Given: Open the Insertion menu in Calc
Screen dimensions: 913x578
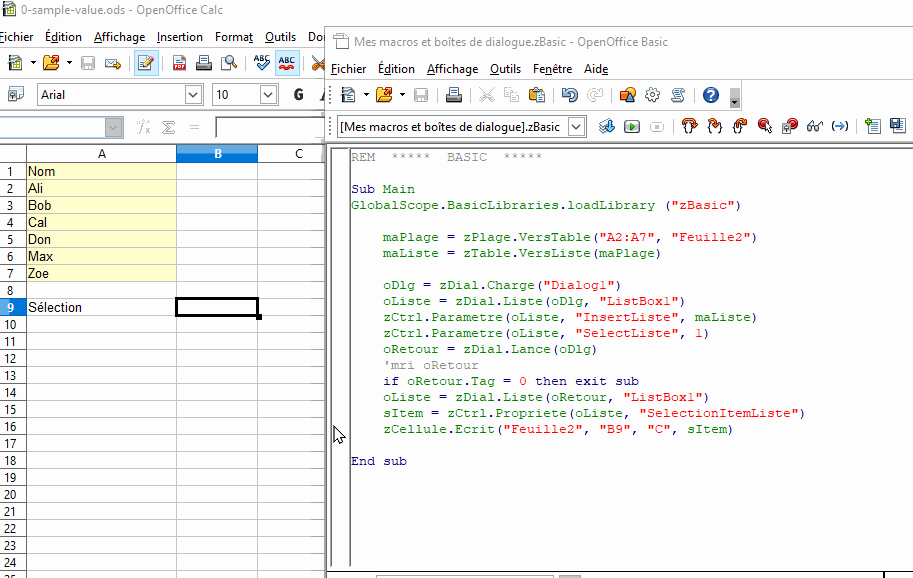Looking at the screenshot, I should 179,37.
